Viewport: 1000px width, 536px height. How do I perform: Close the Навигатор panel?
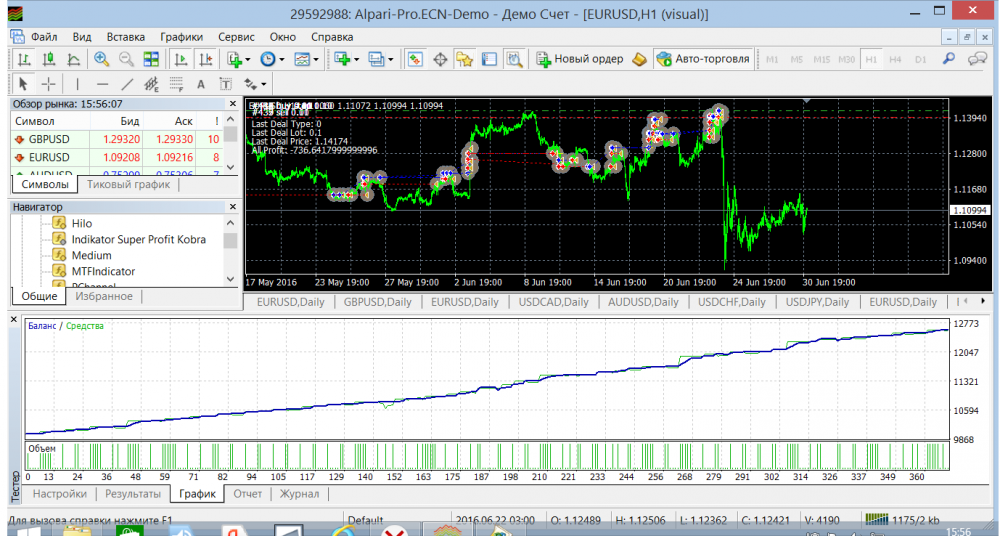(x=233, y=207)
